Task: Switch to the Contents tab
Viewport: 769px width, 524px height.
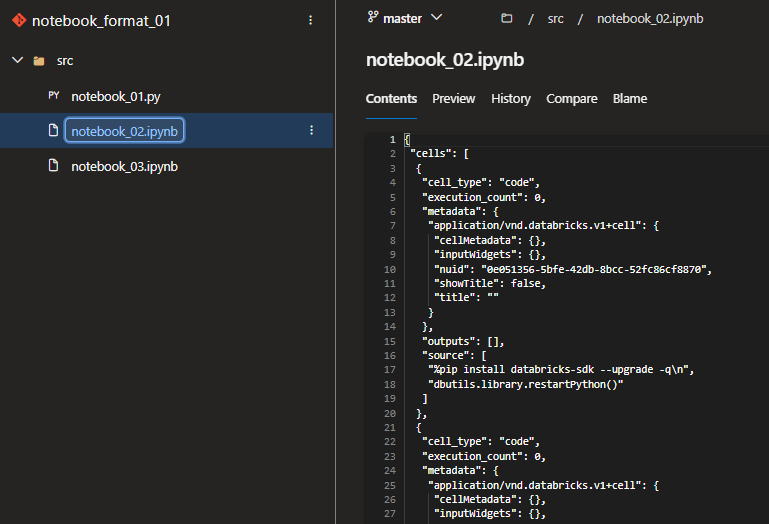Action: coord(391,99)
